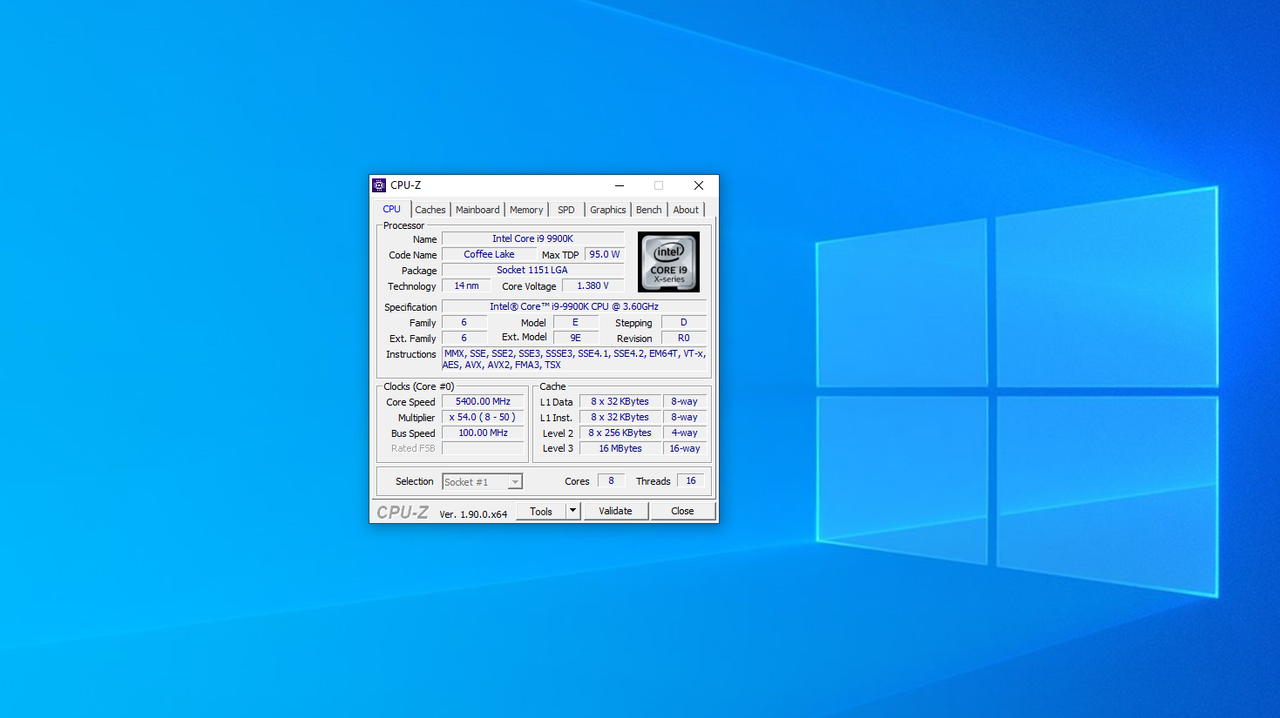
Task: Click the name field "Intel Core i9 9900K"
Action: click(533, 239)
